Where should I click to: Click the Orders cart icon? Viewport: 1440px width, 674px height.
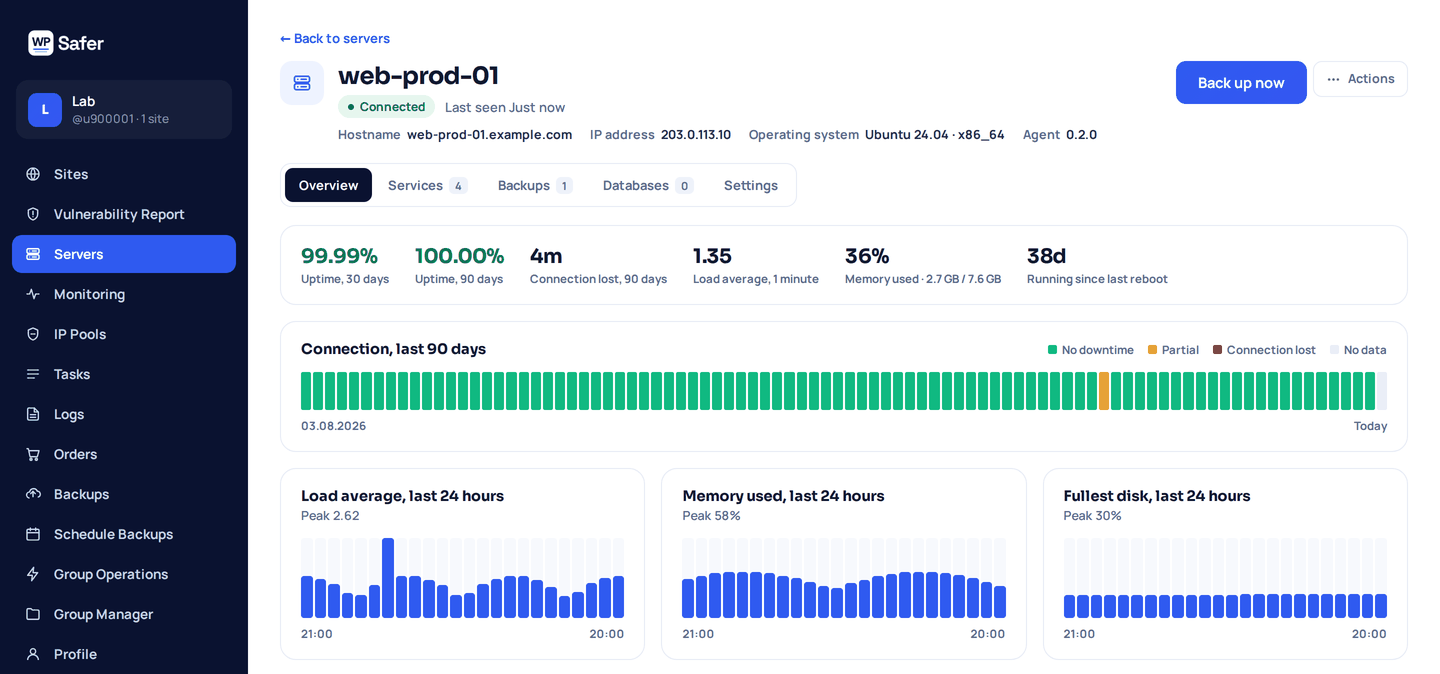pyautogui.click(x=33, y=454)
